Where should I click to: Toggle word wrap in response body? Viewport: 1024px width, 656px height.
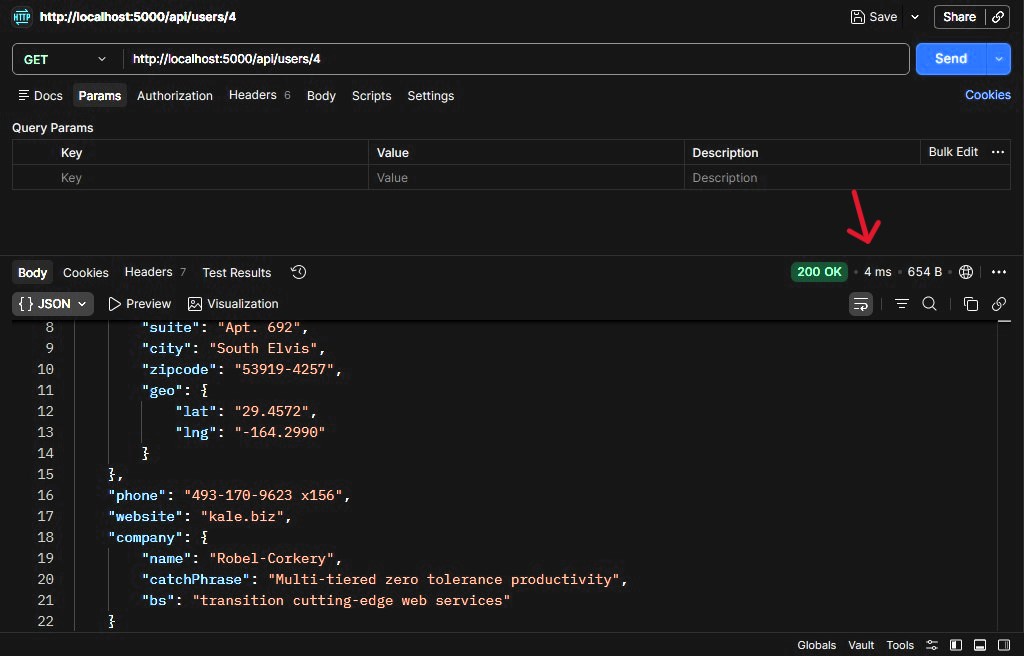pyautogui.click(x=860, y=304)
